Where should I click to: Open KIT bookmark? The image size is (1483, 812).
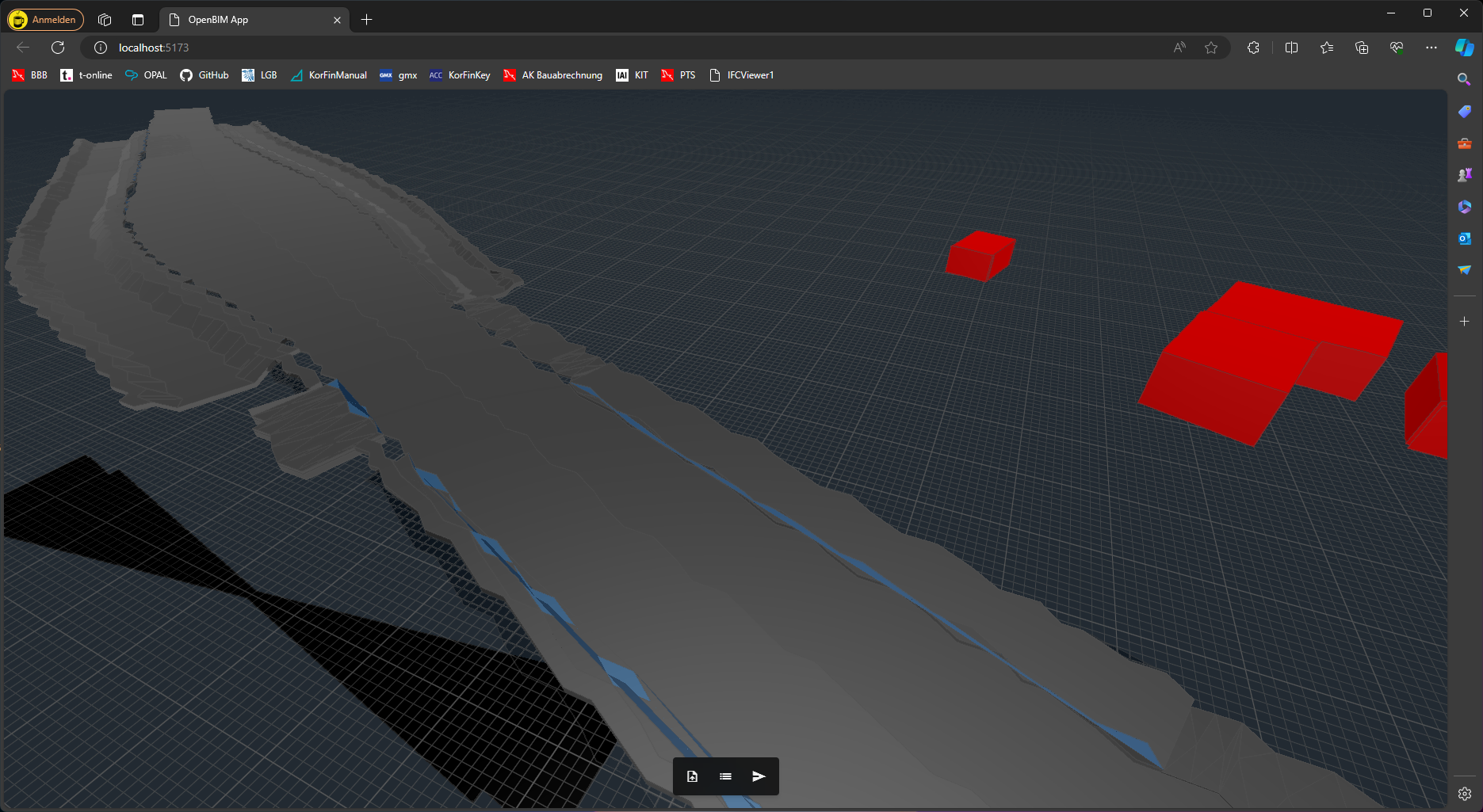pos(632,75)
